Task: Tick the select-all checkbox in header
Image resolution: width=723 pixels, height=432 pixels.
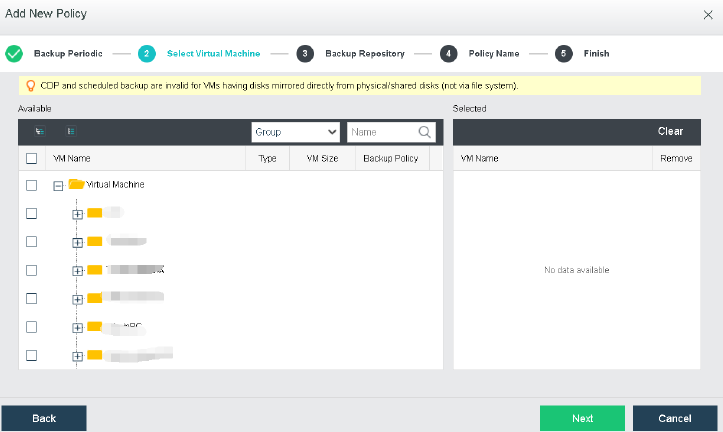Action: 31,159
